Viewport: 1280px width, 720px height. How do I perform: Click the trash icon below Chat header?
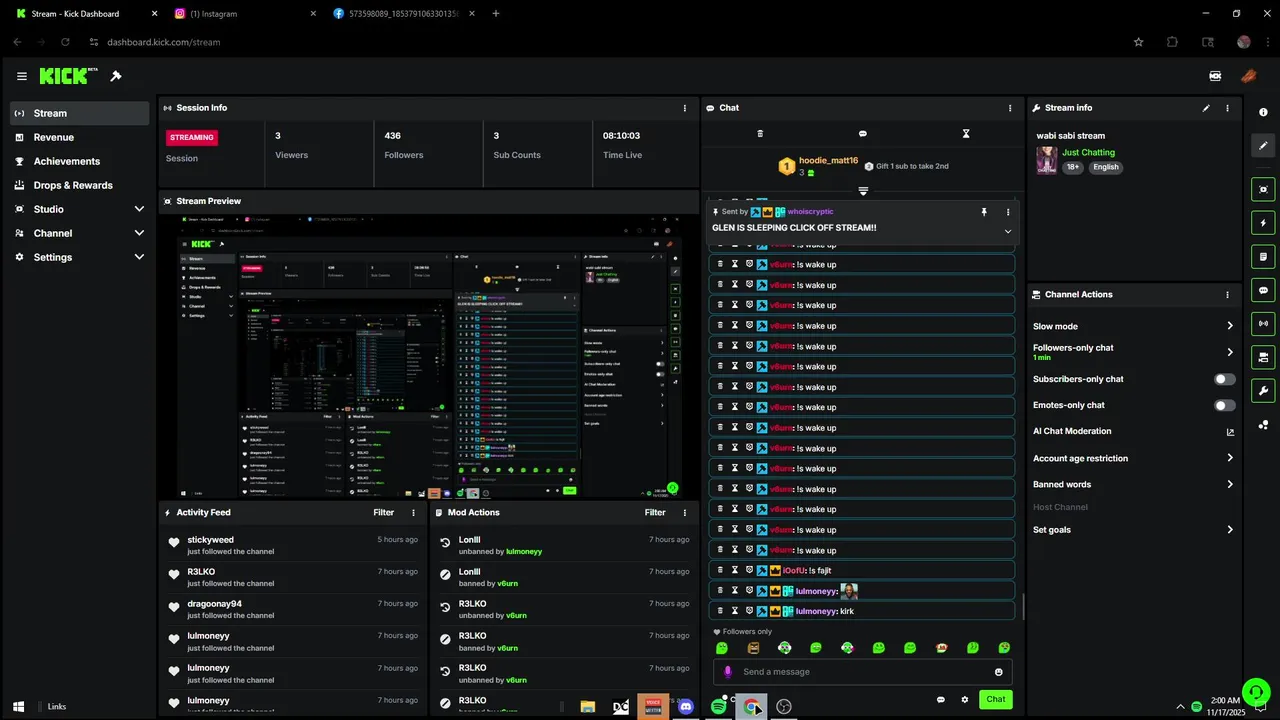click(x=760, y=134)
